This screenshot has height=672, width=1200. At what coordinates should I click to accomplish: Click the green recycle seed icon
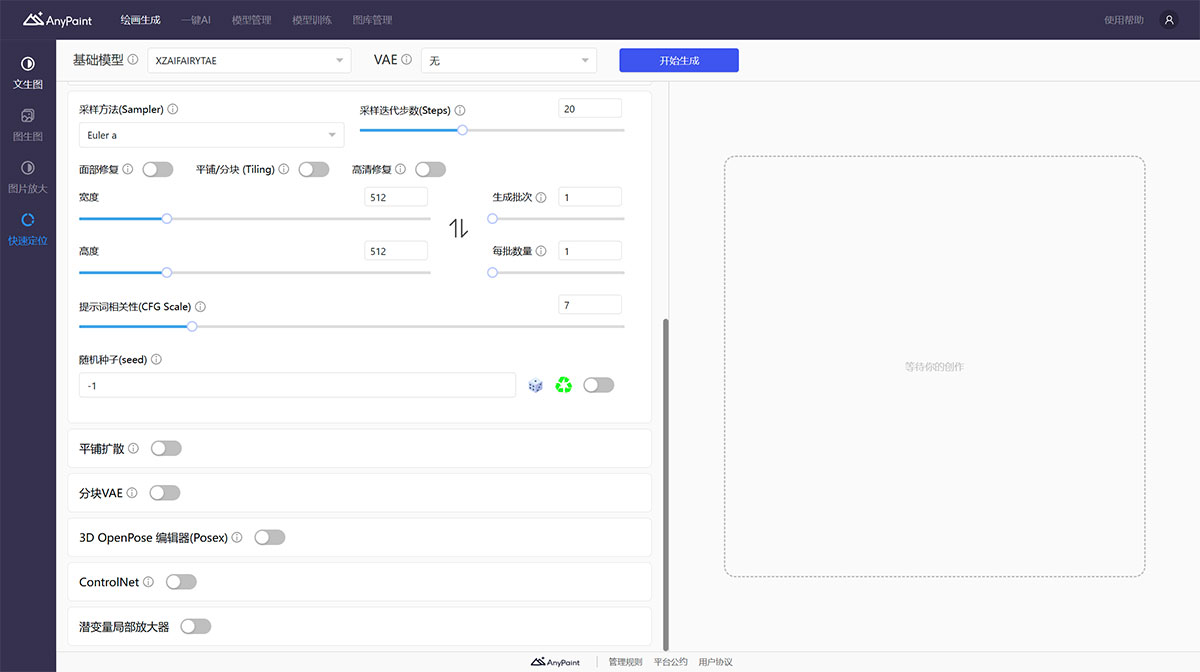pos(564,385)
